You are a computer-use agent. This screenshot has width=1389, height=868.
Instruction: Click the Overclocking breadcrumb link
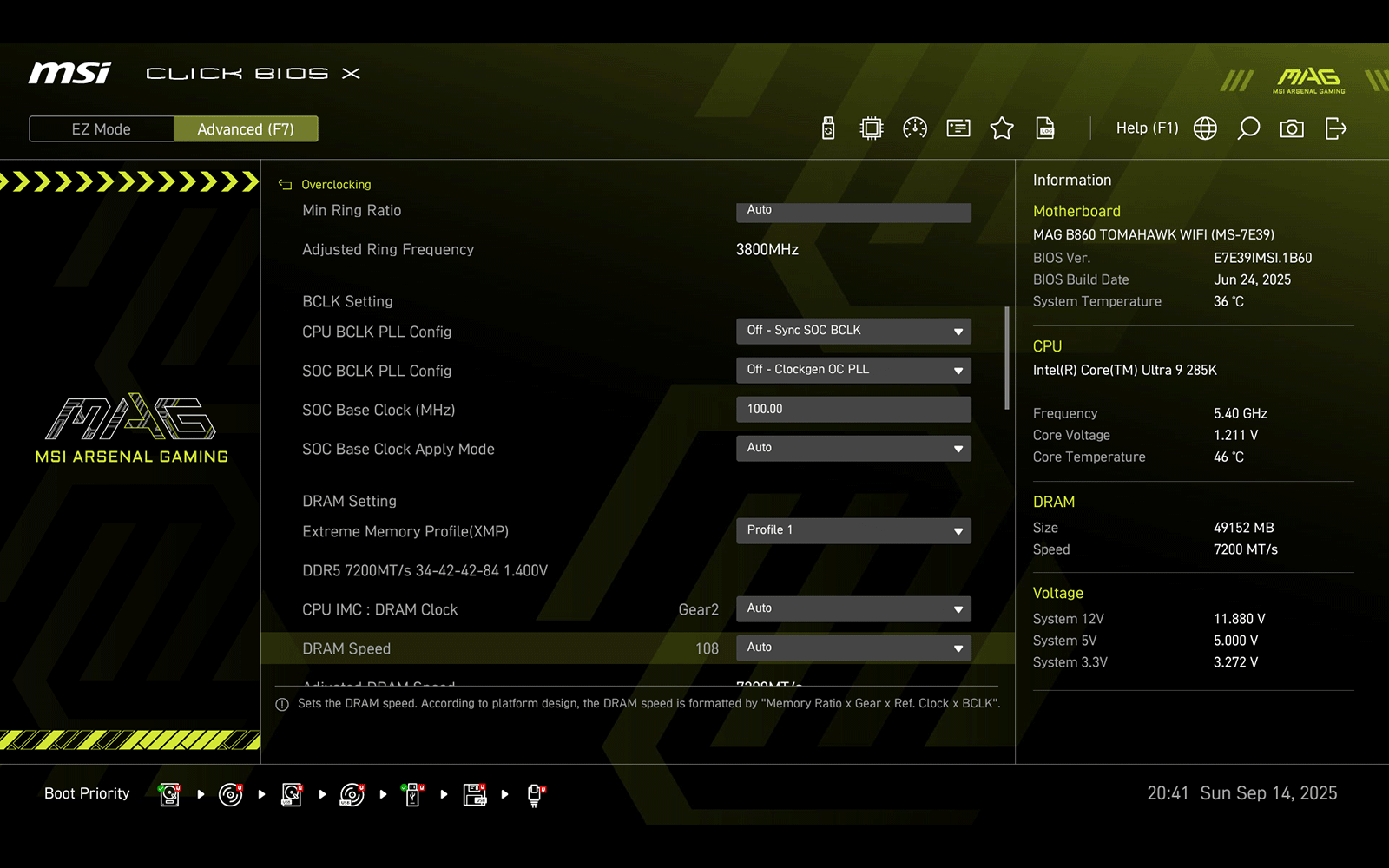coord(336,184)
